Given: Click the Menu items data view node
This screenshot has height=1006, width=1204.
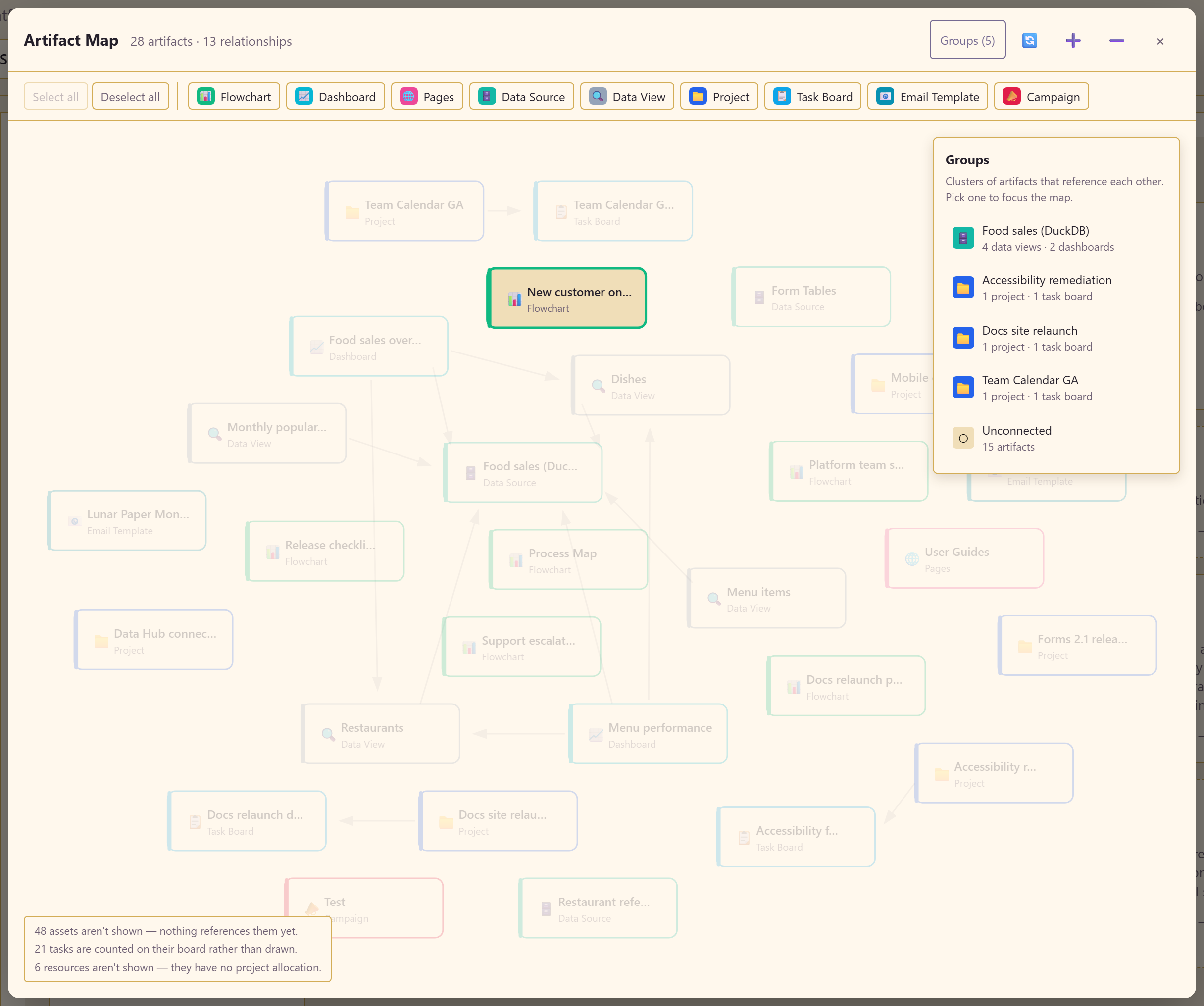Looking at the screenshot, I should 766,599.
